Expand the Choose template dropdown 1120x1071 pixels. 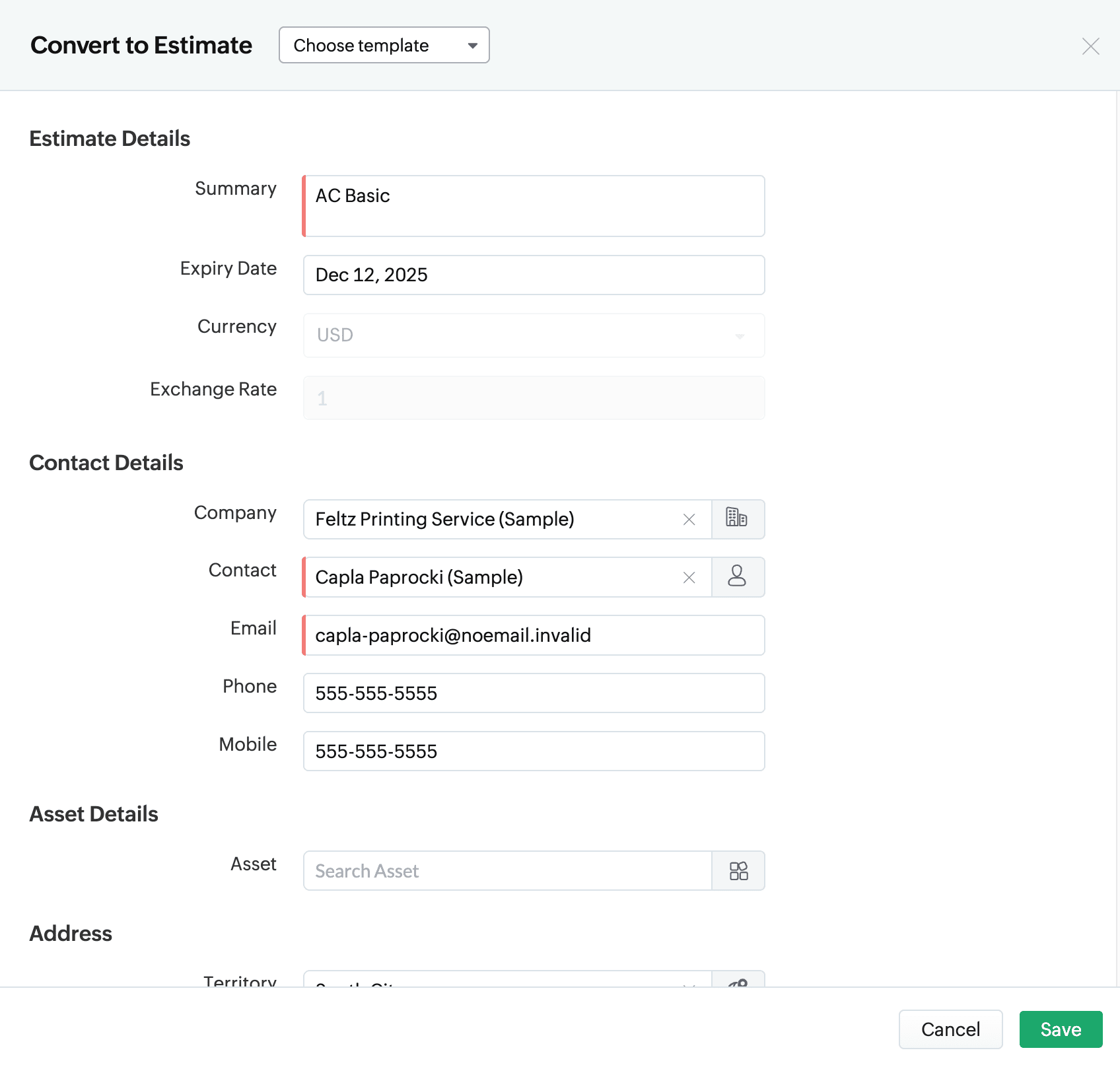click(384, 46)
